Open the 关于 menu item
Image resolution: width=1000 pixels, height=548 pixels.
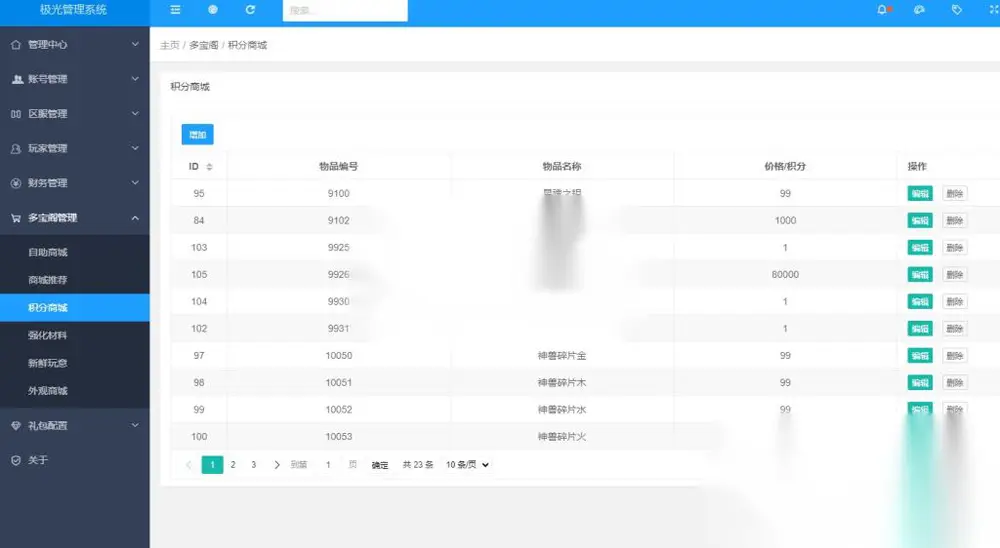coord(75,460)
